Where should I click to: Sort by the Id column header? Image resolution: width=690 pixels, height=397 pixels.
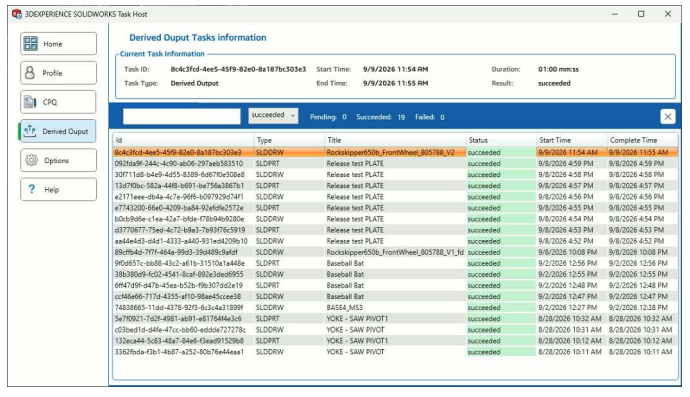(183, 140)
